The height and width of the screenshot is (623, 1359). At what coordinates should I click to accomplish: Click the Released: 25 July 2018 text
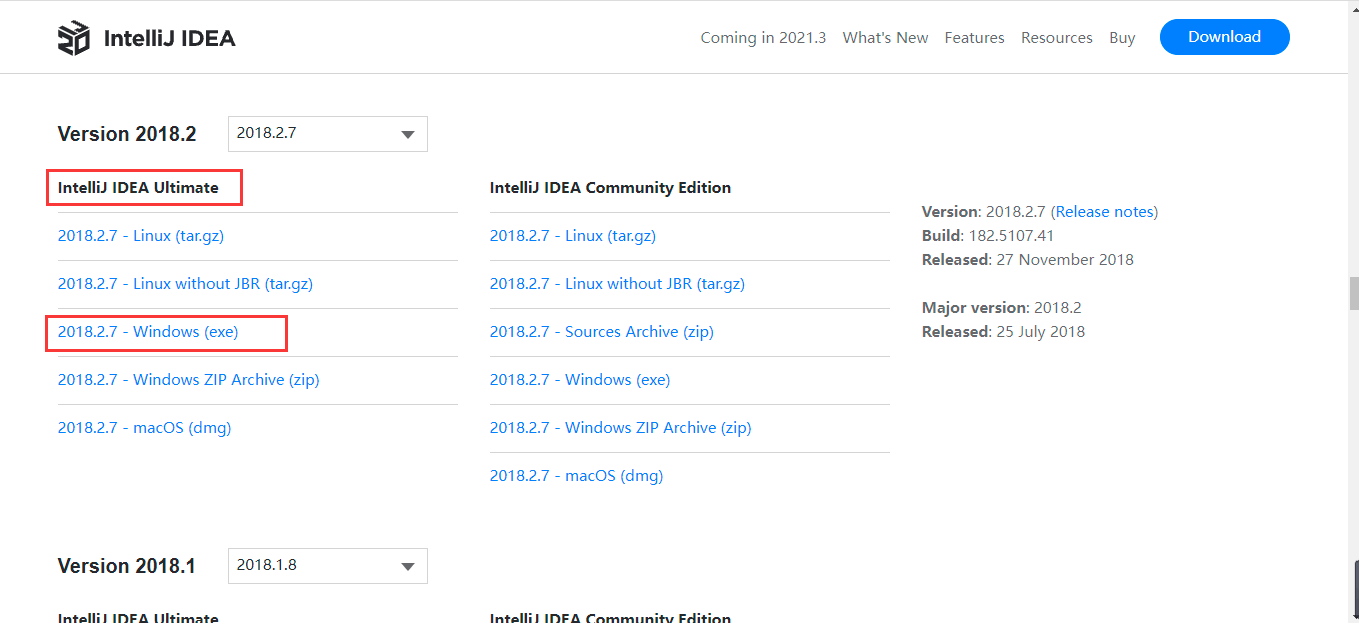(x=1003, y=332)
